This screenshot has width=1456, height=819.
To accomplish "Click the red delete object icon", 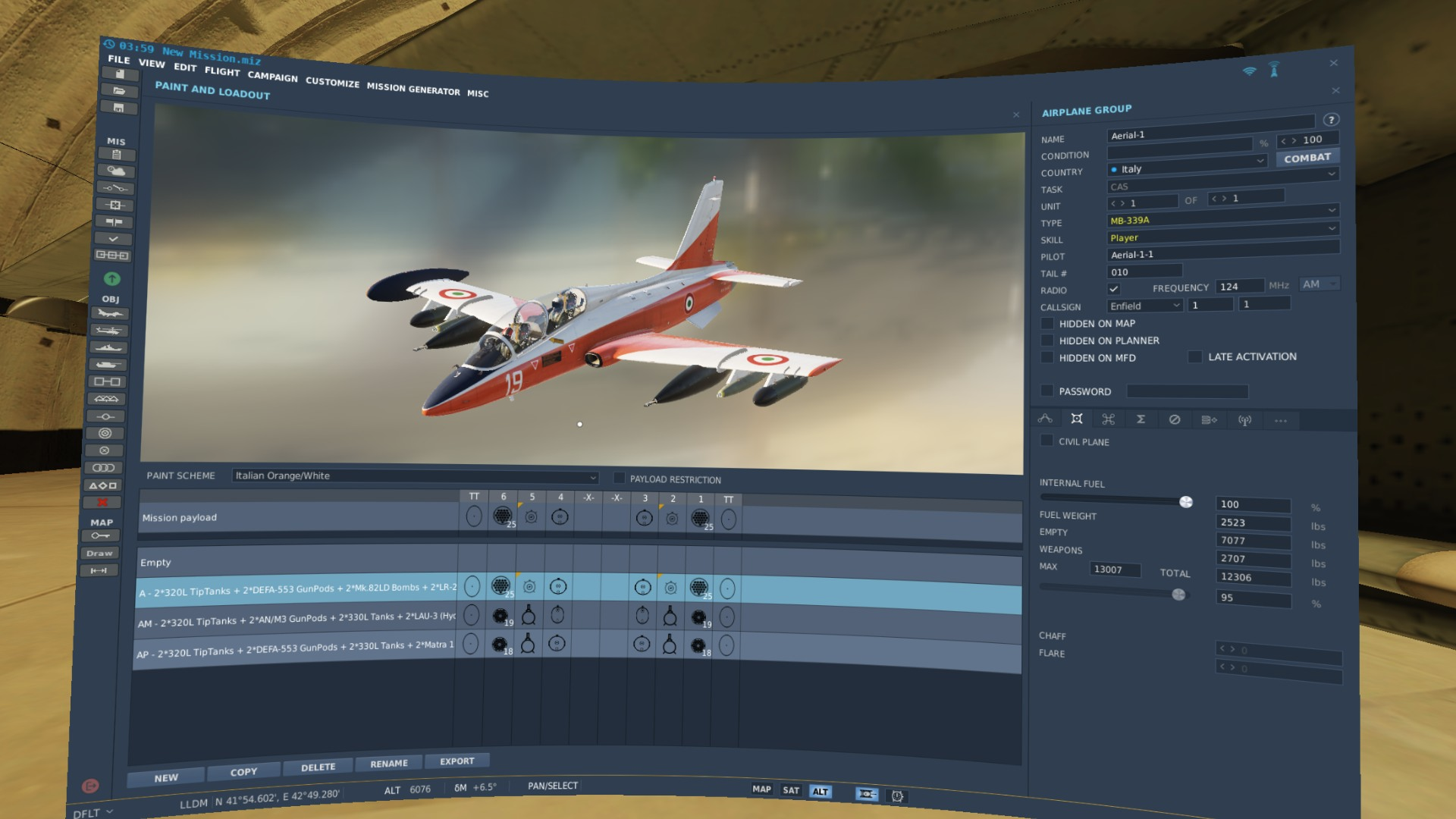I will pyautogui.click(x=102, y=502).
